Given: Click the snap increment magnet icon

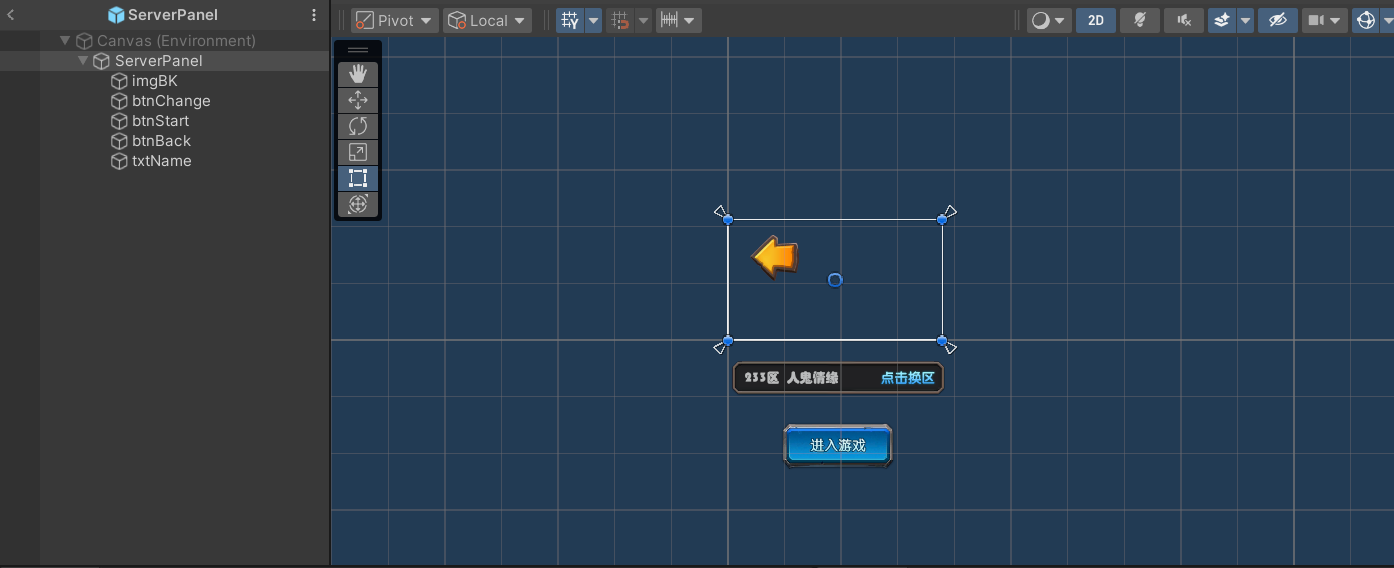Looking at the screenshot, I should [620, 20].
